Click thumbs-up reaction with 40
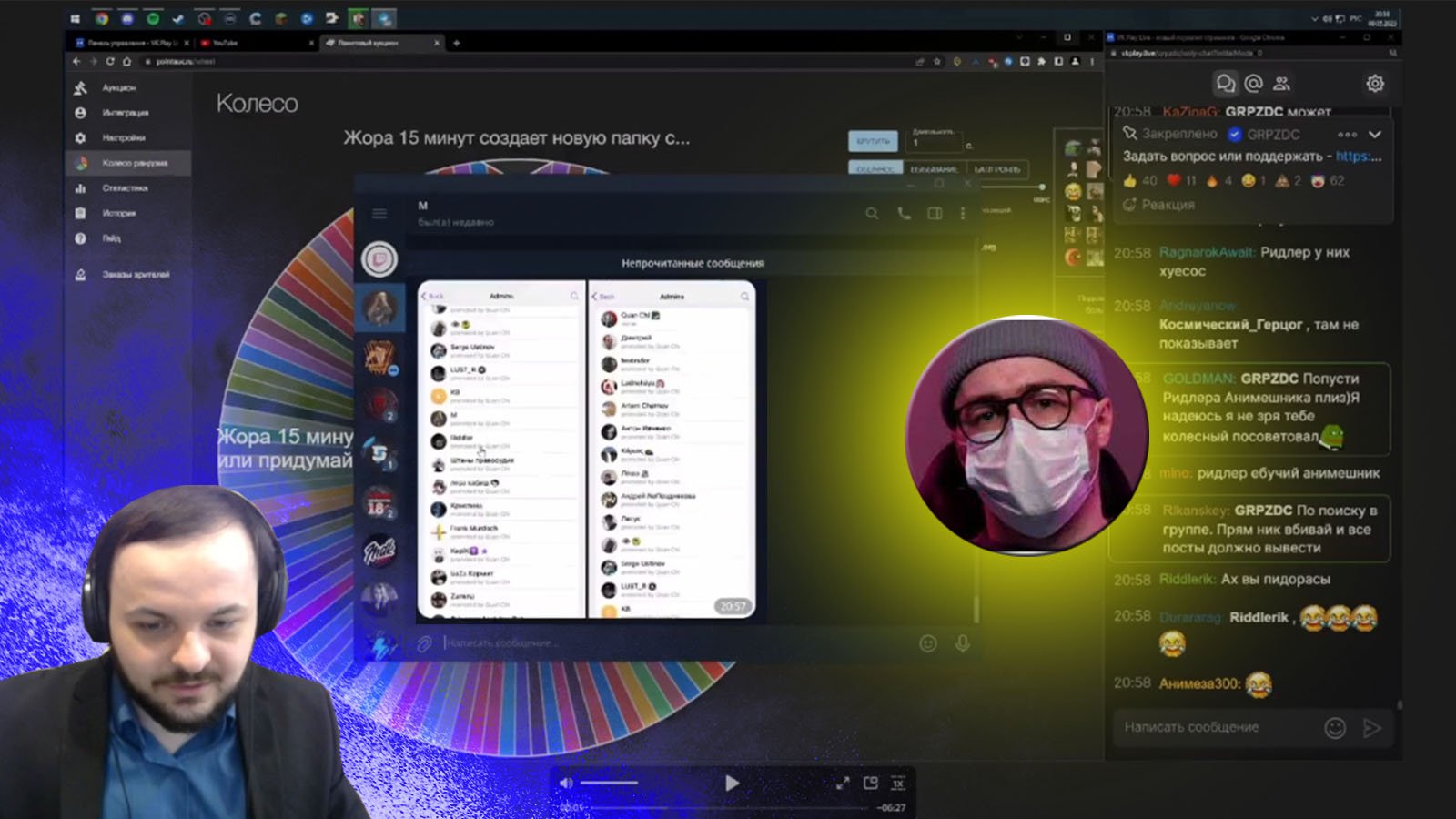The image size is (1456, 819). pyautogui.click(x=1140, y=181)
